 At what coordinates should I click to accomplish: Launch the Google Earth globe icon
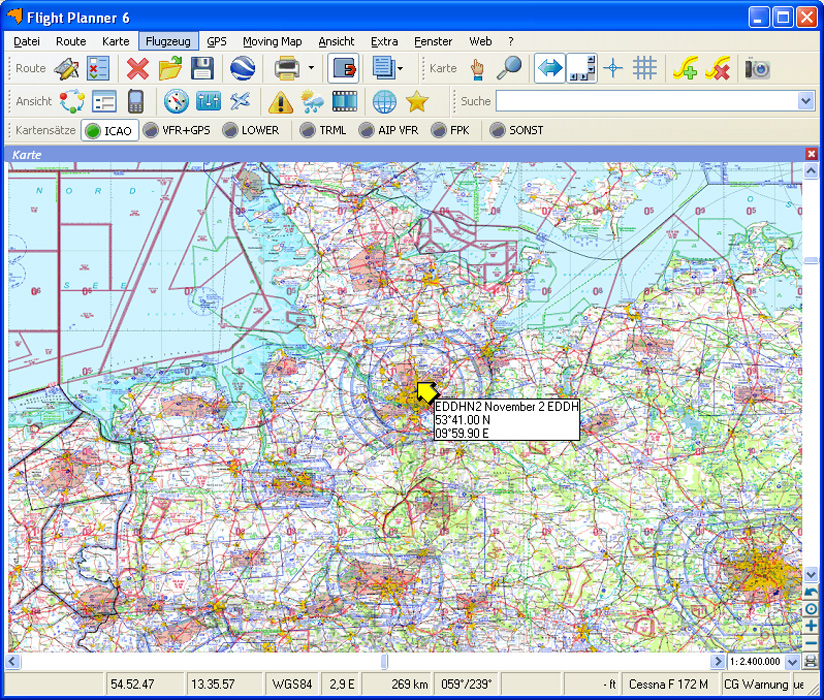click(x=242, y=69)
